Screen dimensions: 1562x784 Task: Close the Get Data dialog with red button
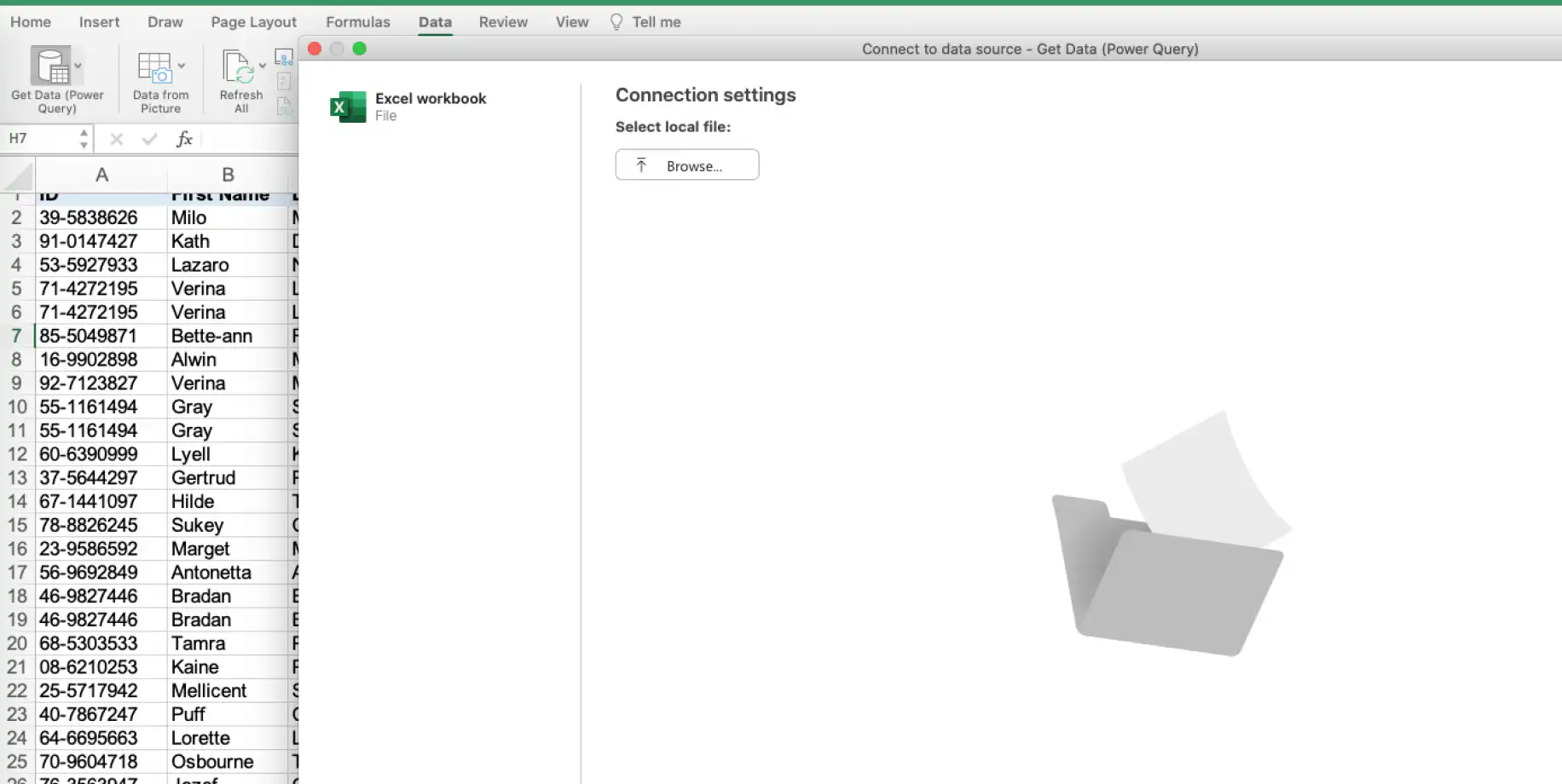click(315, 49)
